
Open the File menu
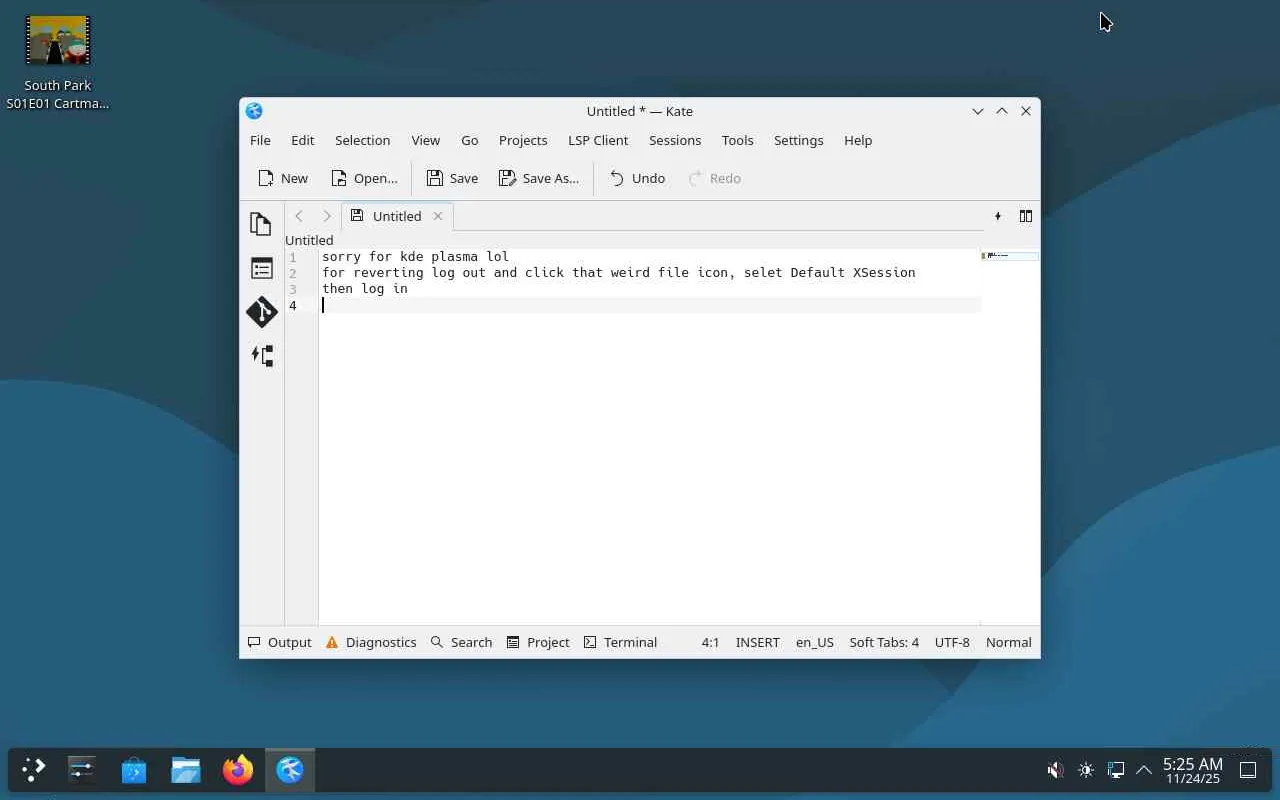point(260,140)
